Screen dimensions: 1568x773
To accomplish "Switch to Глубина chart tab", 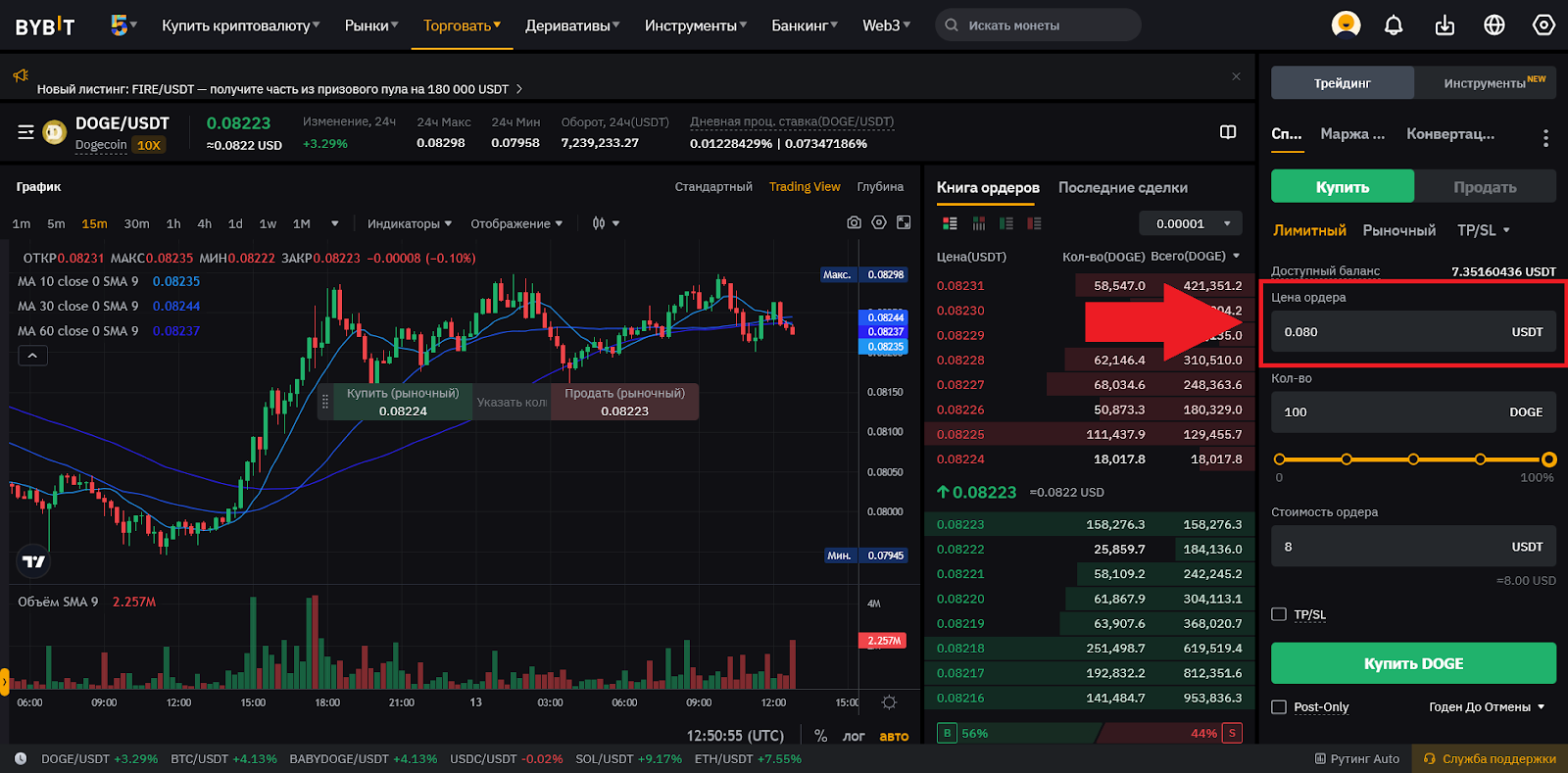I will pyautogui.click(x=880, y=186).
